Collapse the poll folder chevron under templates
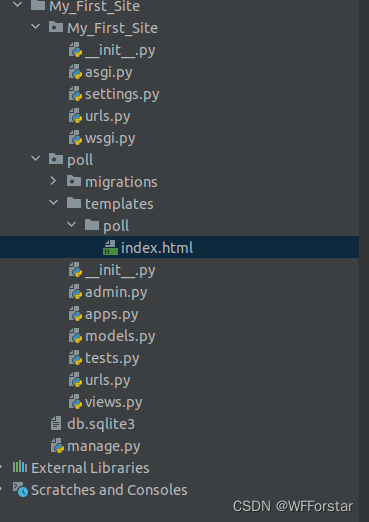 click(x=71, y=225)
